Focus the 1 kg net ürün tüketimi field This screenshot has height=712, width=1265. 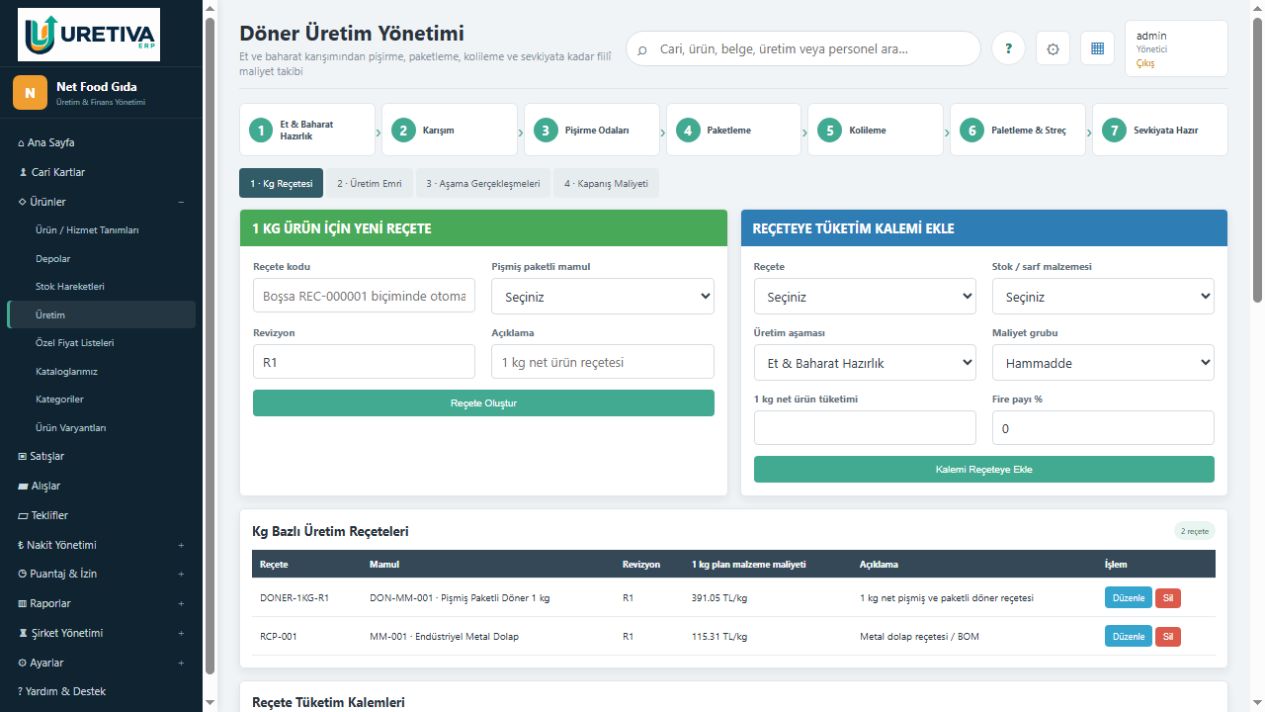point(865,428)
